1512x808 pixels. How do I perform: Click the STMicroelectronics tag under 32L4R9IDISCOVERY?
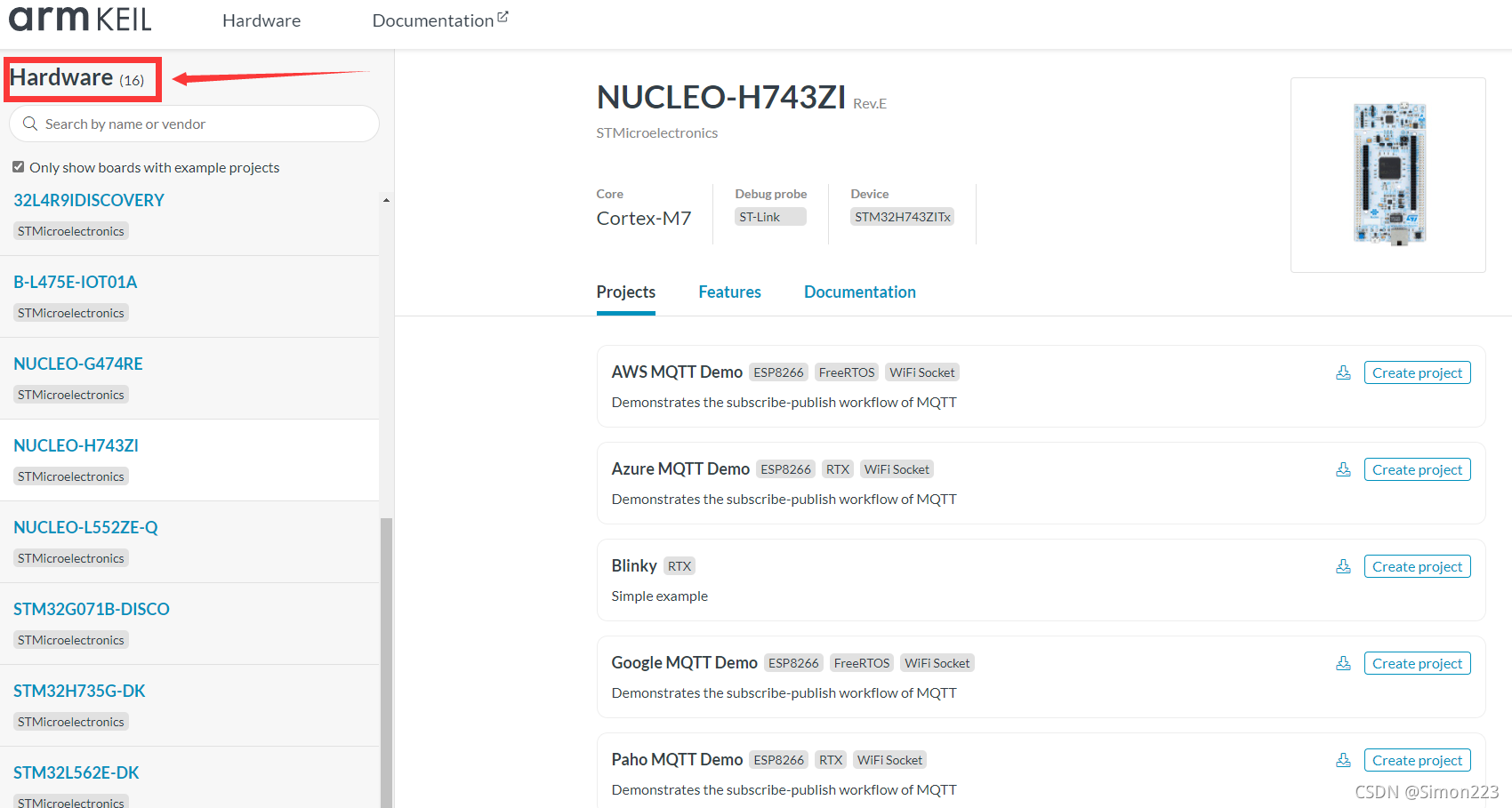click(71, 231)
